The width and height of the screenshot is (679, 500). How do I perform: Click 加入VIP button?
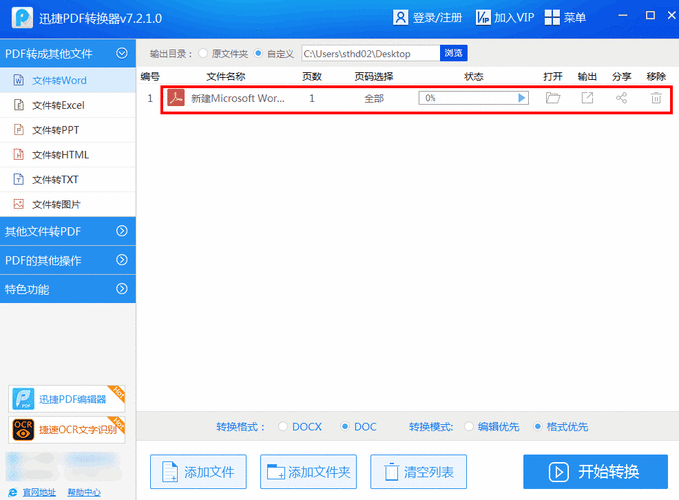(x=504, y=18)
